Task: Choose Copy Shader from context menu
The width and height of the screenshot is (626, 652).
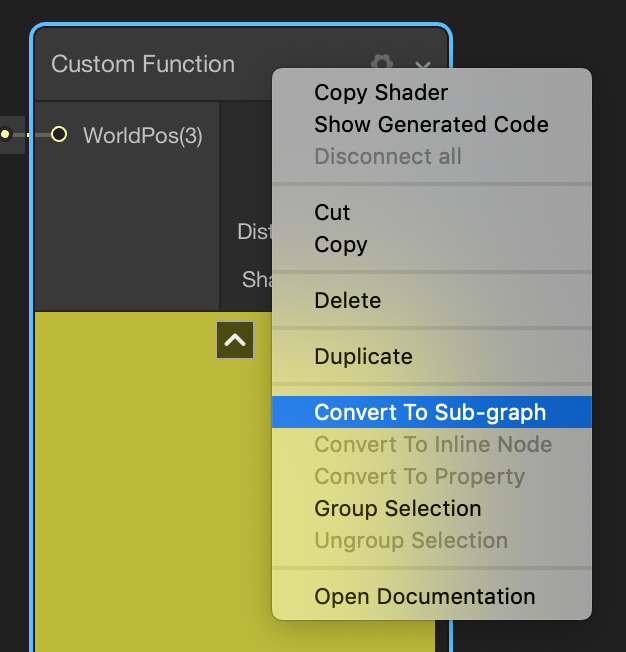Action: 431,92
